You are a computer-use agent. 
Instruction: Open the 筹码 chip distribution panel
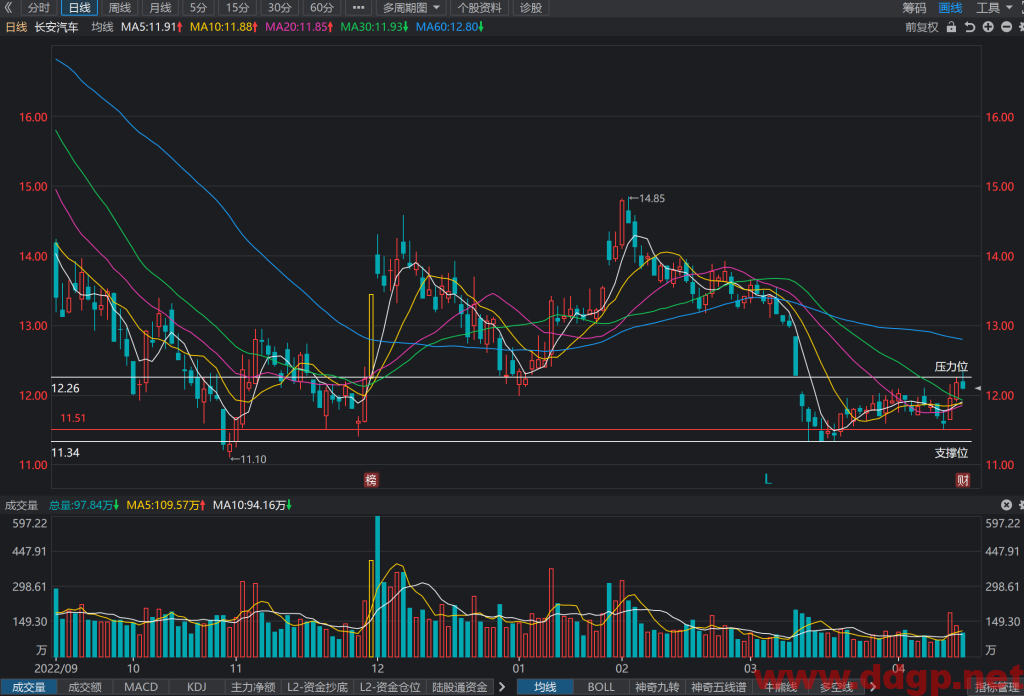click(x=914, y=8)
